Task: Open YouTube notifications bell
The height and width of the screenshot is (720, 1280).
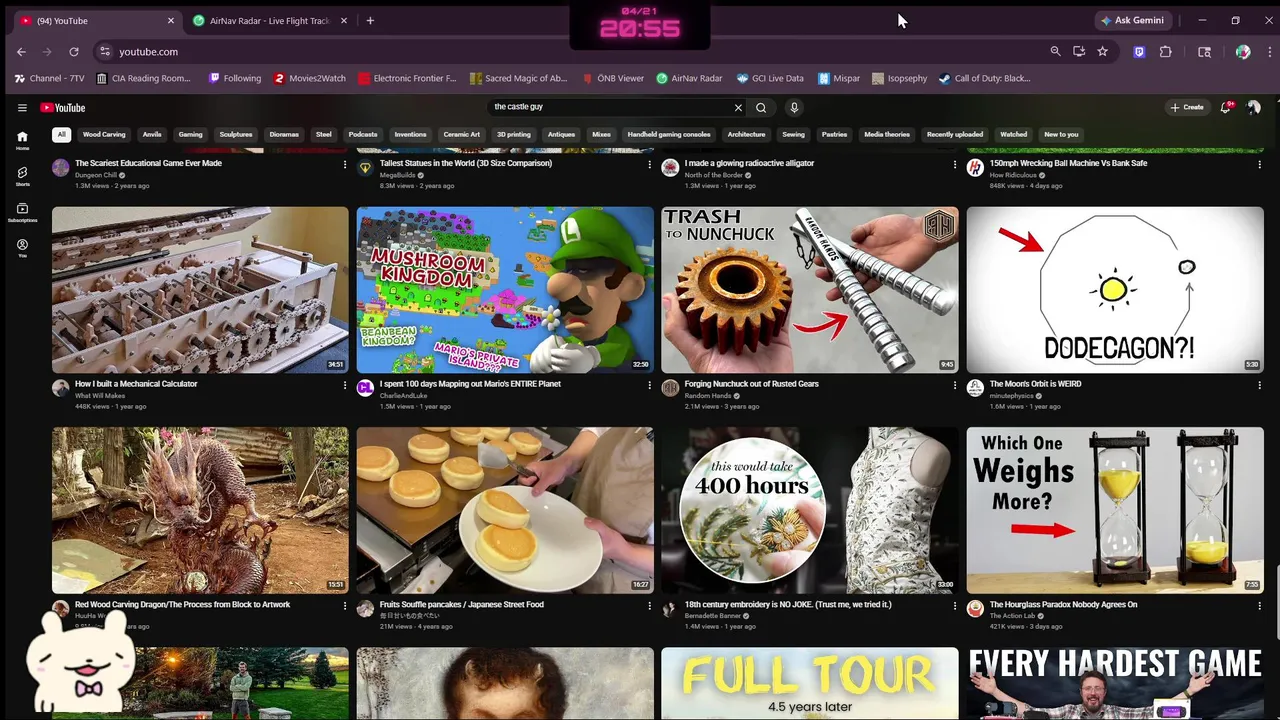Action: click(x=1227, y=108)
